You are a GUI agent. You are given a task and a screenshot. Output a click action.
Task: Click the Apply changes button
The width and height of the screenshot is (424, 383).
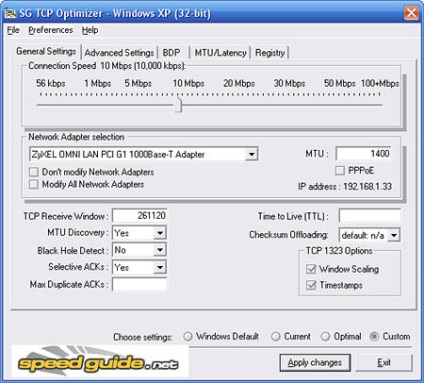(315, 363)
